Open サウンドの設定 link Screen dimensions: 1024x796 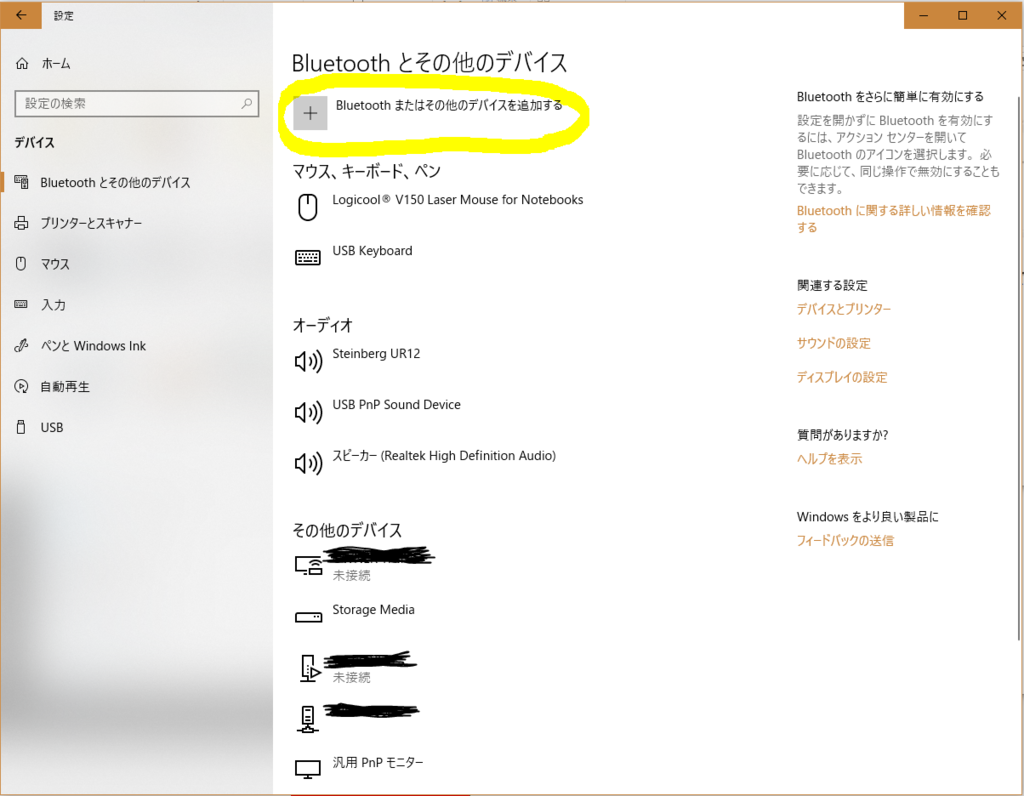point(833,343)
